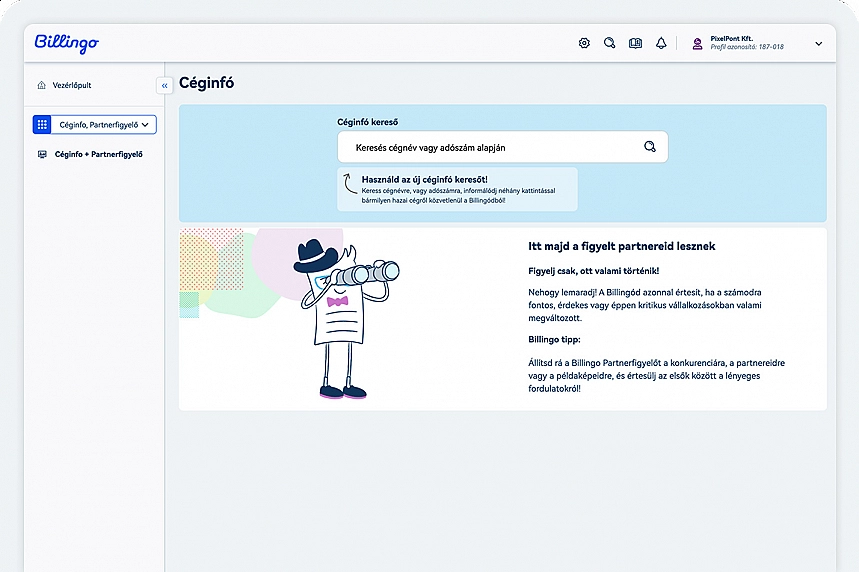Click the Billingo logo

(x=66, y=43)
